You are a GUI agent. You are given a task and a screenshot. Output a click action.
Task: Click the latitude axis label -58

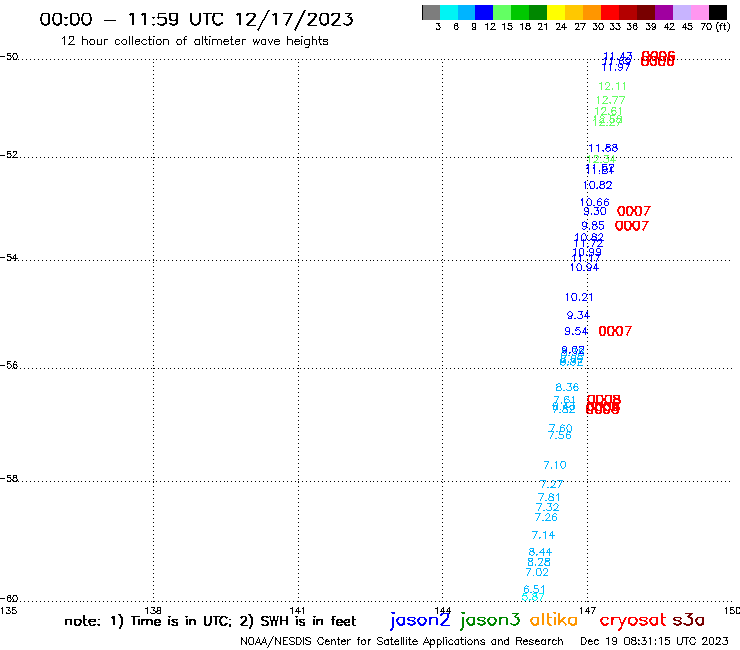click(x=9, y=479)
